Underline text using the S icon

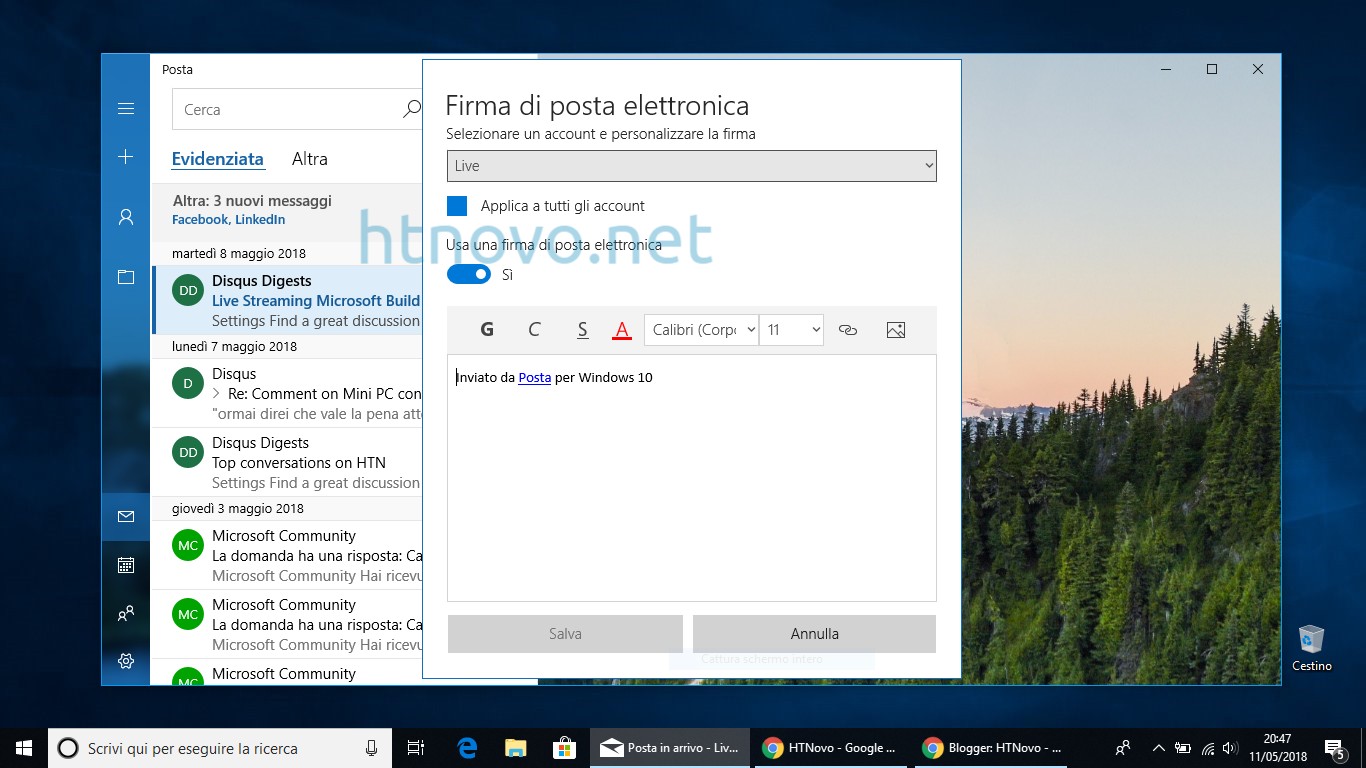pos(582,329)
